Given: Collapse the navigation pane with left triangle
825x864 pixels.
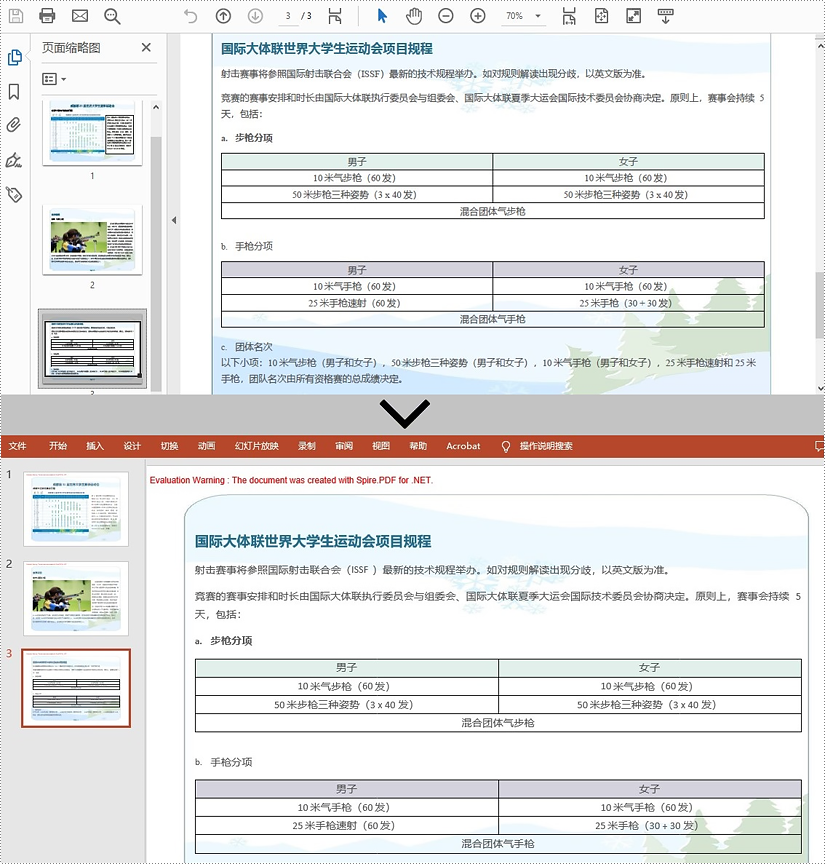Looking at the screenshot, I should tap(174, 220).
